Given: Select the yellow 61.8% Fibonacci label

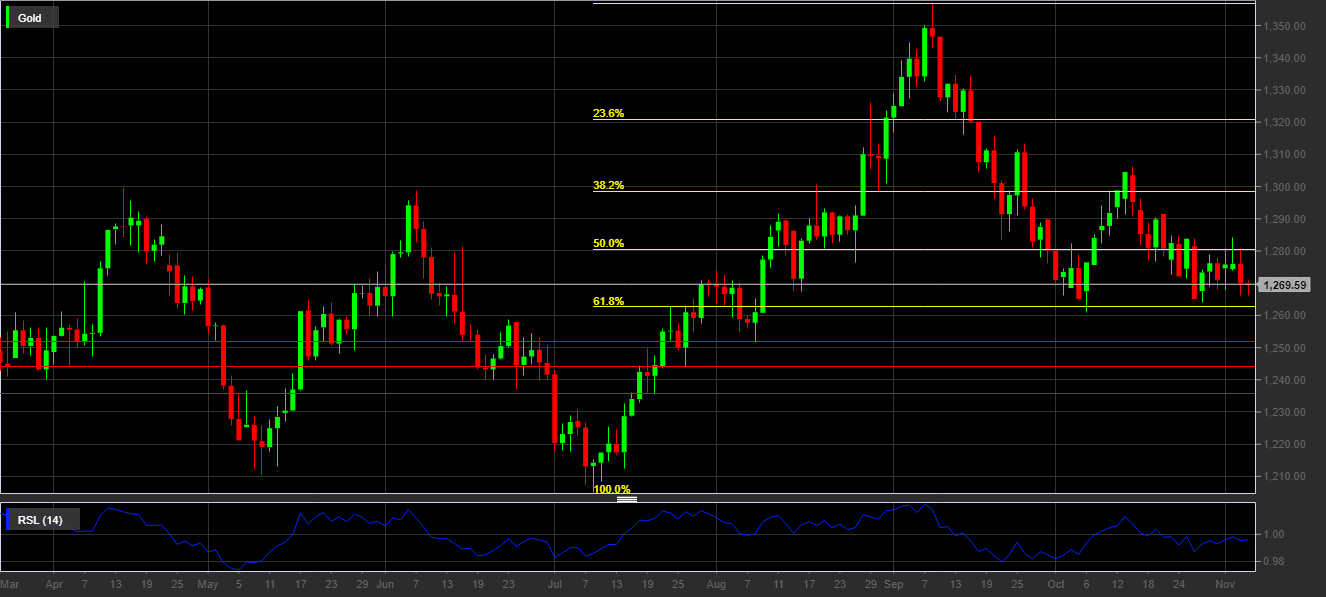Looking at the screenshot, I should [x=608, y=301].
